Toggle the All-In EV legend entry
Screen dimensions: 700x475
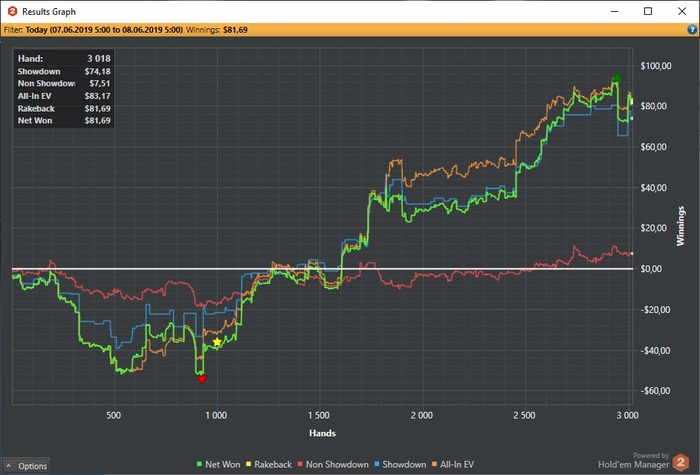pos(453,464)
